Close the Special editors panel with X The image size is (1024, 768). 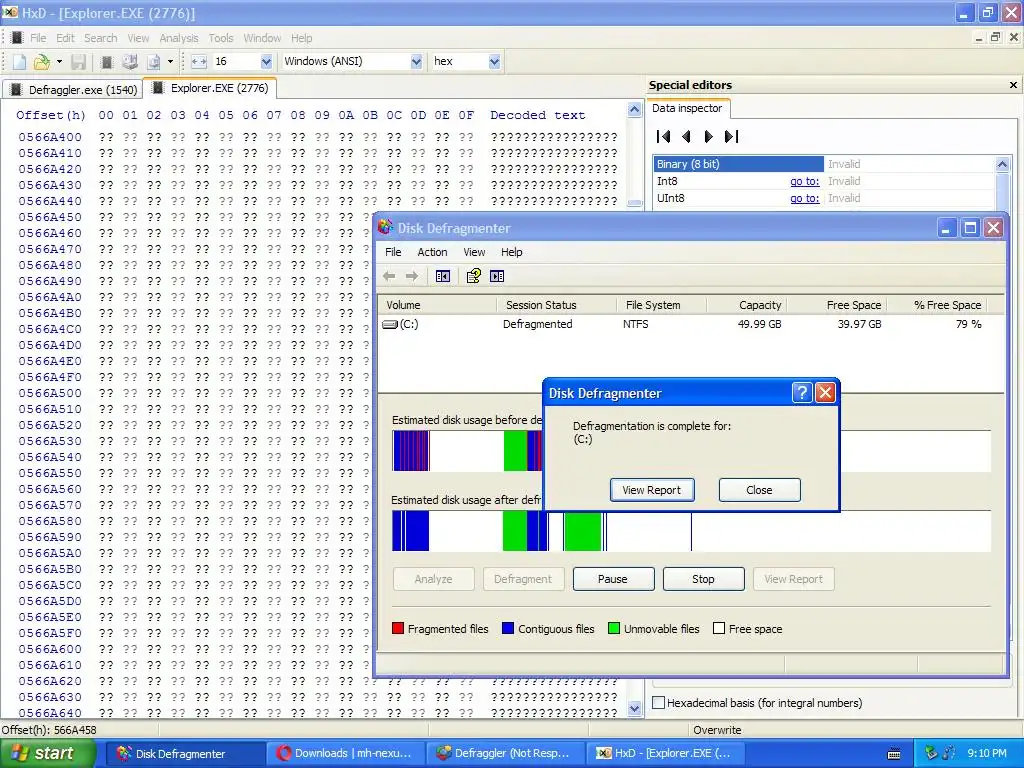tap(1013, 85)
